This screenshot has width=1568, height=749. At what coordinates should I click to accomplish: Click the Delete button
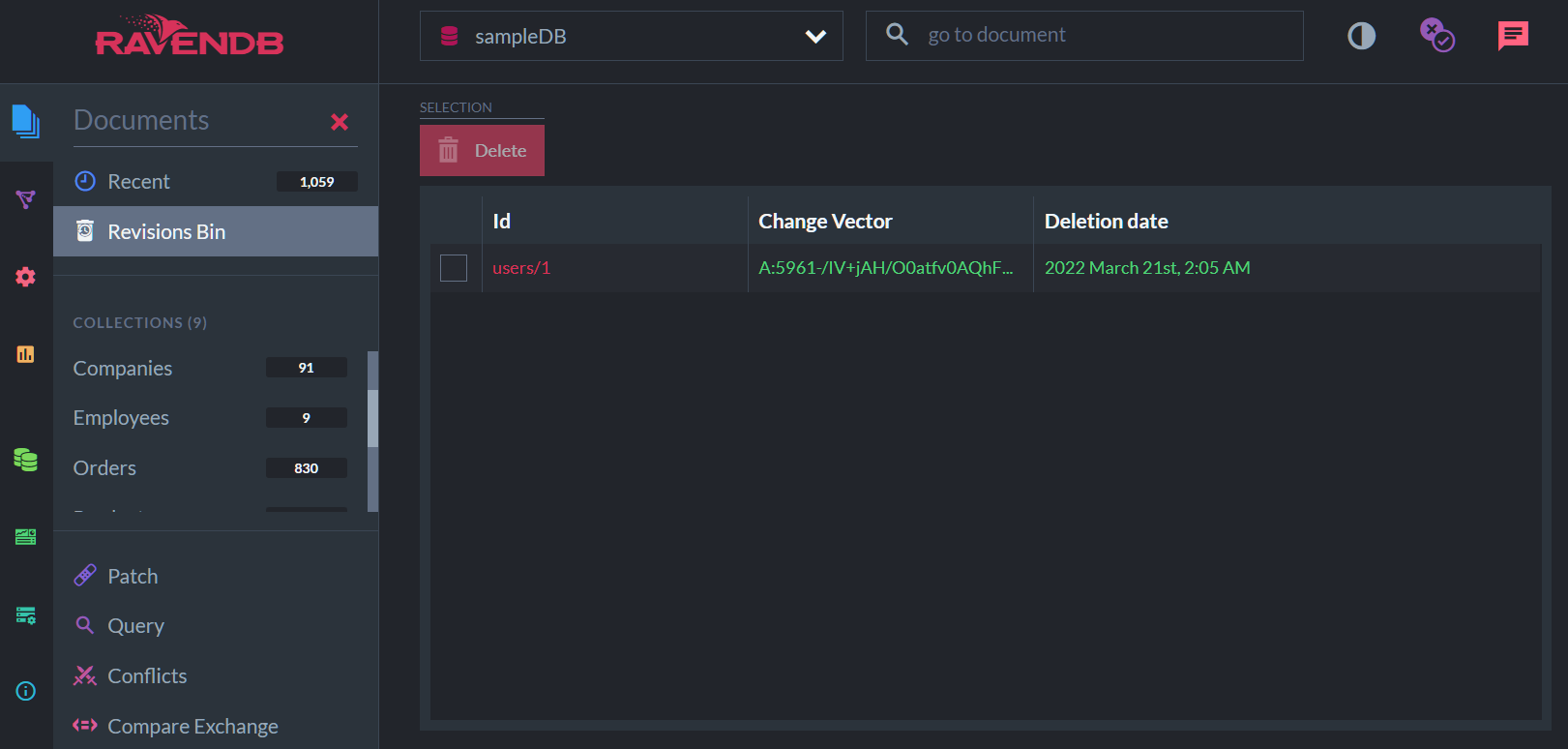[x=482, y=150]
